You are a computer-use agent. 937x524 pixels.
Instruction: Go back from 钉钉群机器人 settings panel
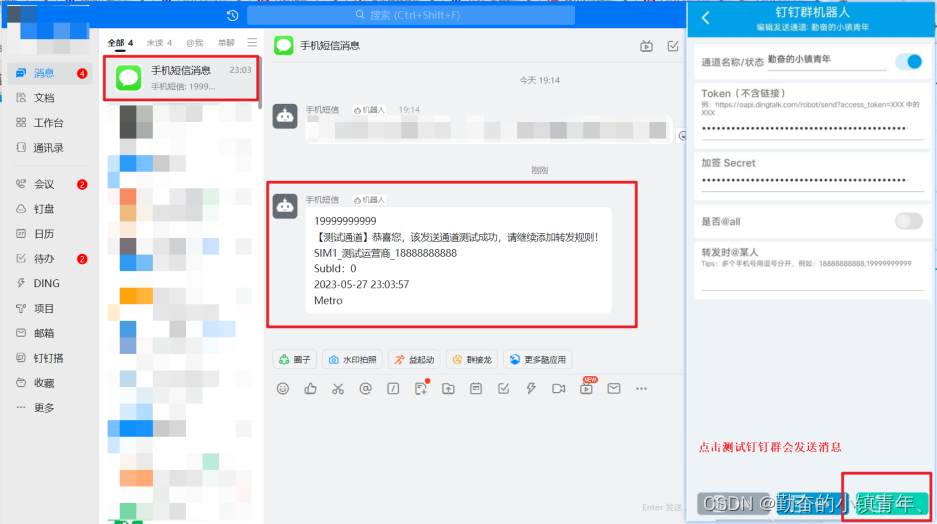tap(706, 18)
